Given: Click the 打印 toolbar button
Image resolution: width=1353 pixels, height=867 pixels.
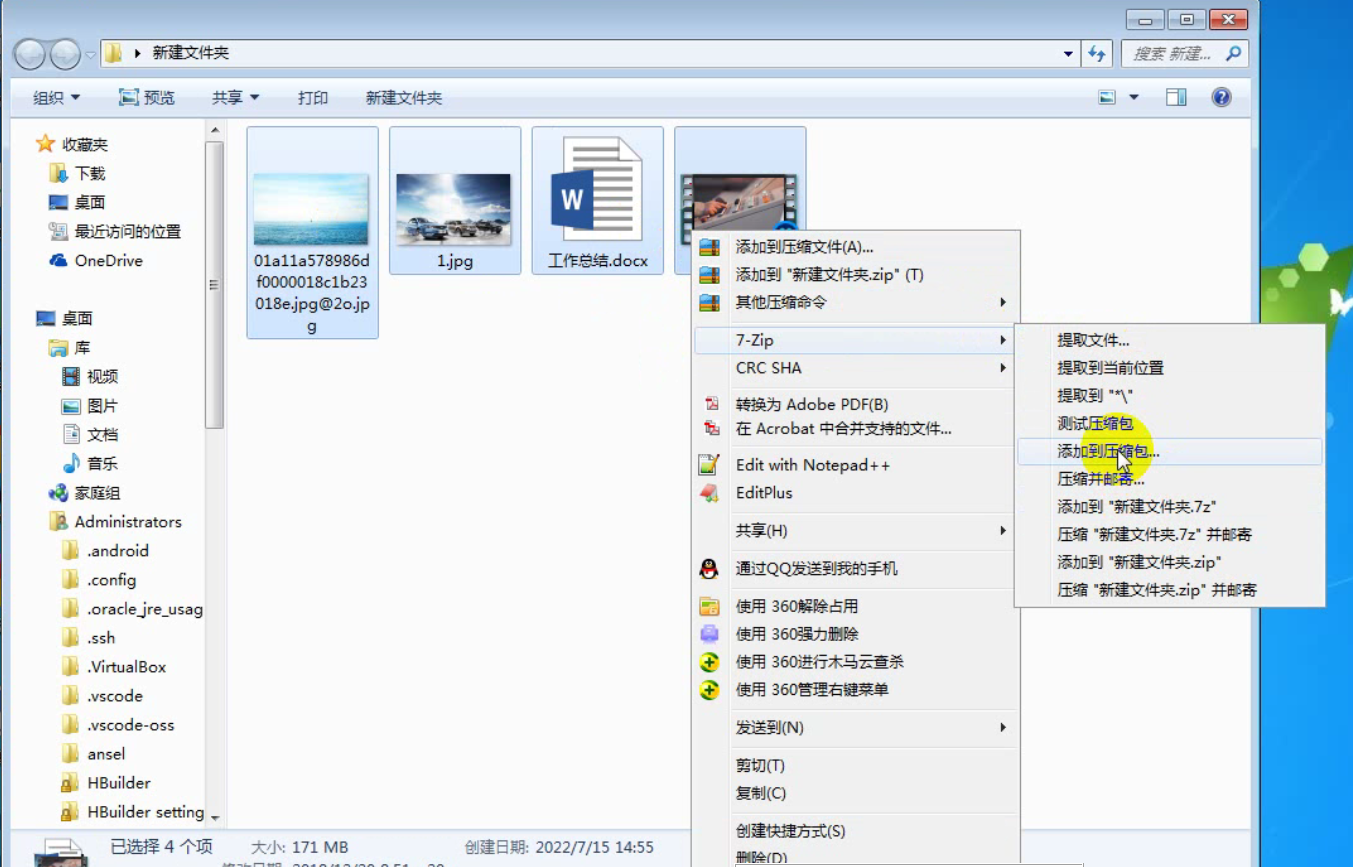Looking at the screenshot, I should coord(313,97).
